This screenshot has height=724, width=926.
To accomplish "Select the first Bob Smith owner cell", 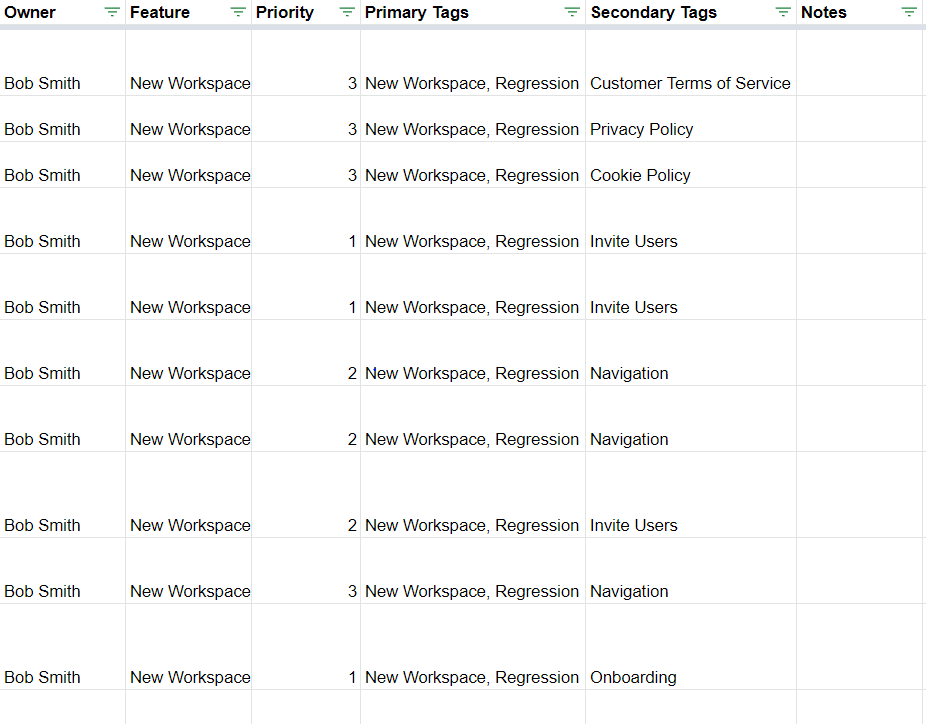I will (42, 83).
